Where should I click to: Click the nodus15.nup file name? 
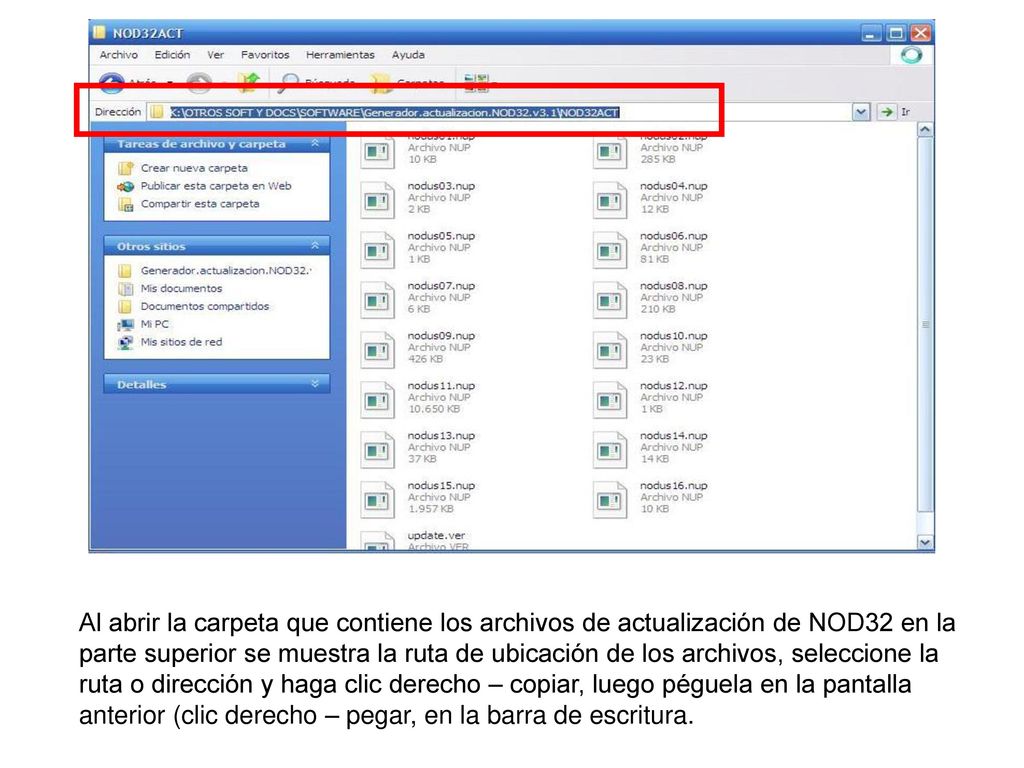441,485
